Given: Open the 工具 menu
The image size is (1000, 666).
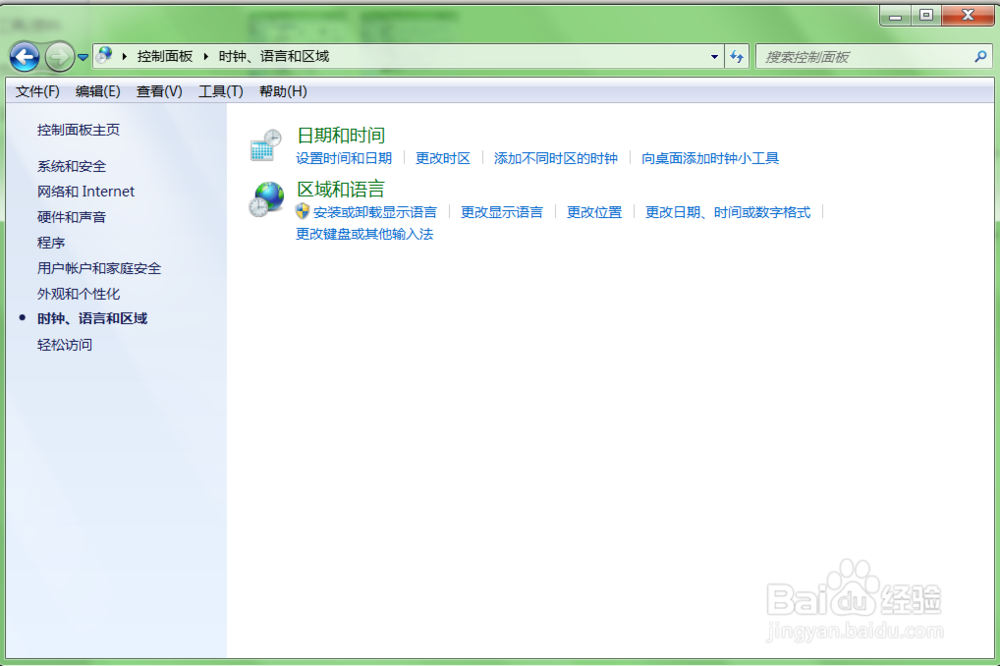Looking at the screenshot, I should [222, 91].
